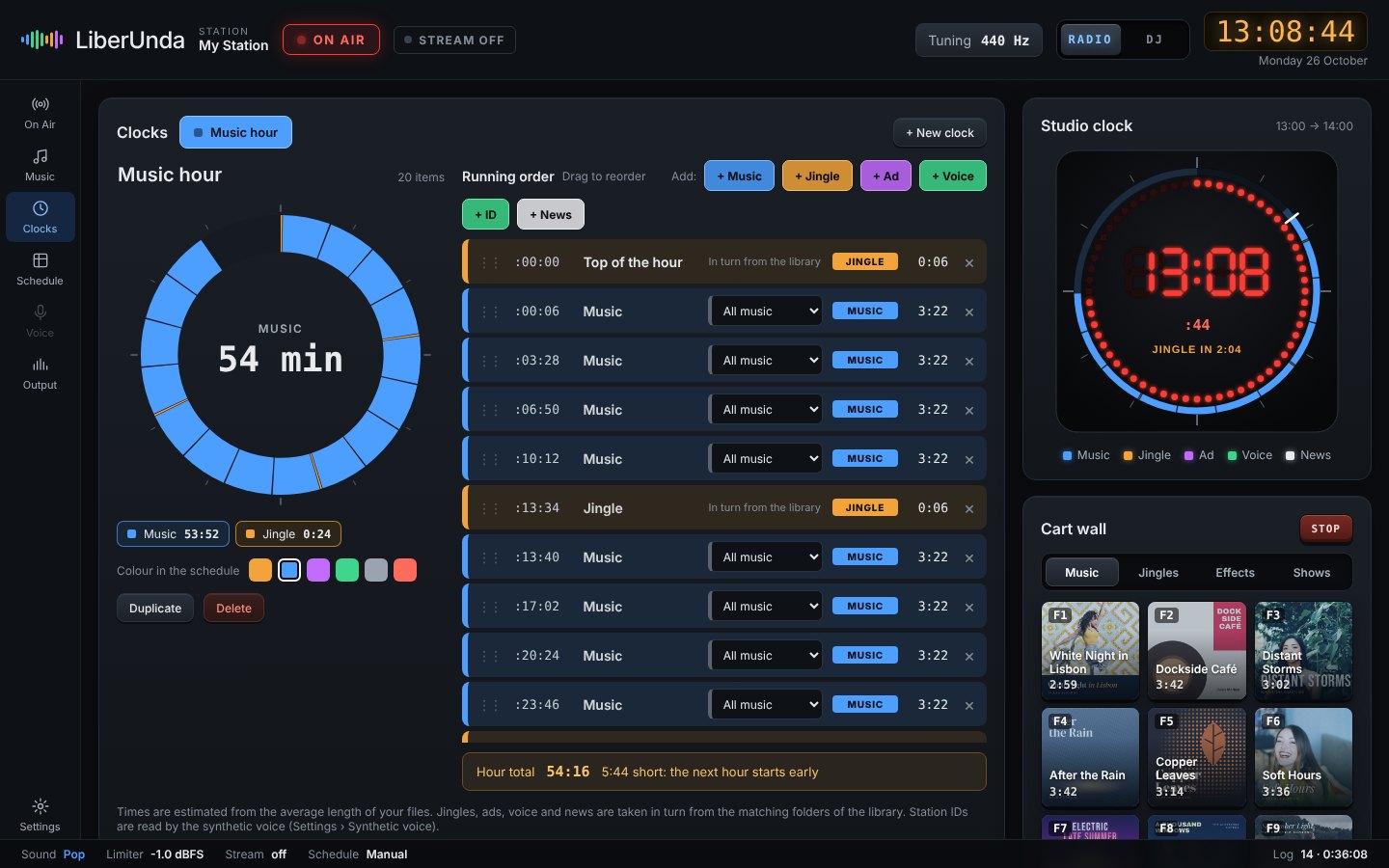
Task: Pick the red schedule colour swatch
Action: 405,570
